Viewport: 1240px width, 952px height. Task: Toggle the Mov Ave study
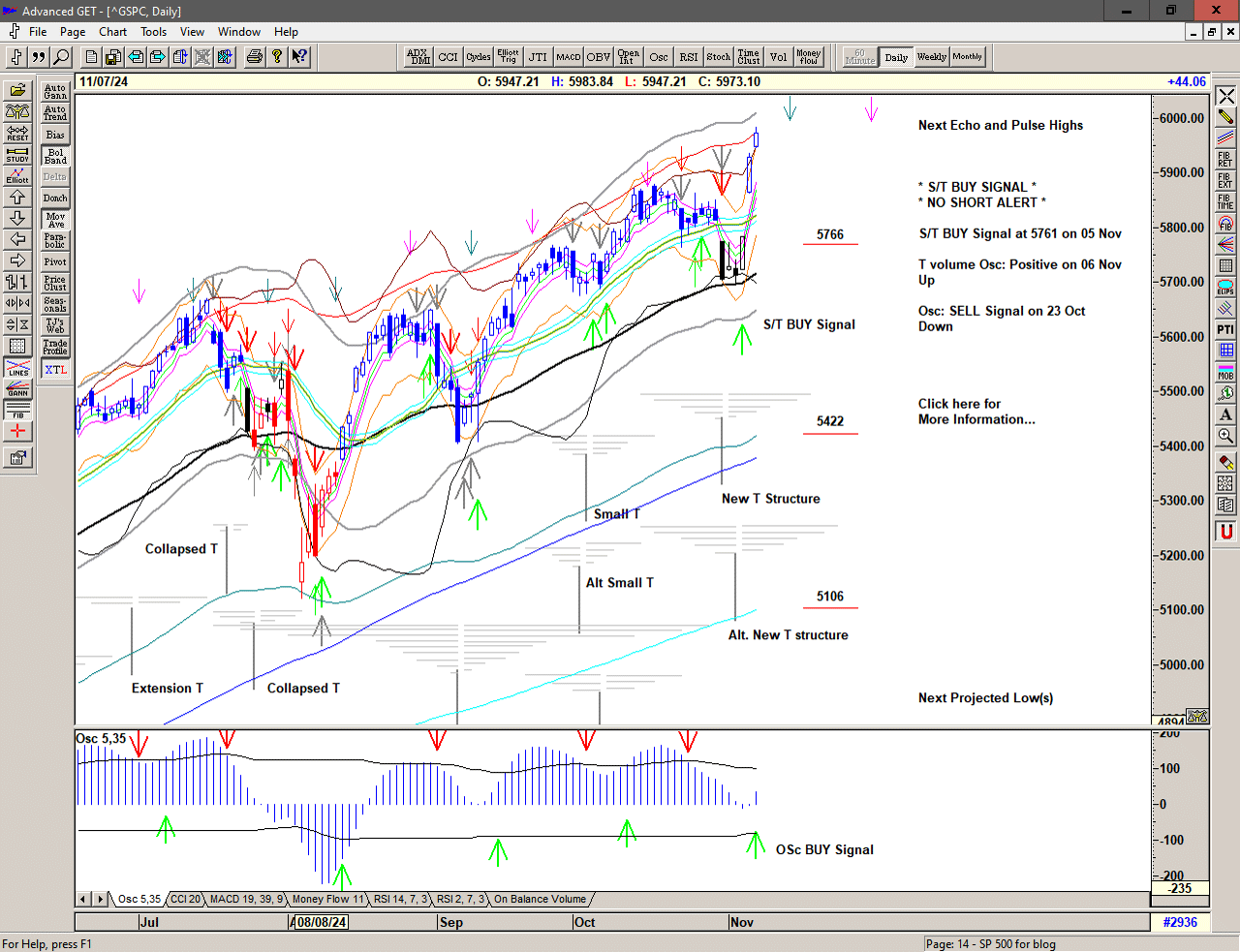click(55, 220)
